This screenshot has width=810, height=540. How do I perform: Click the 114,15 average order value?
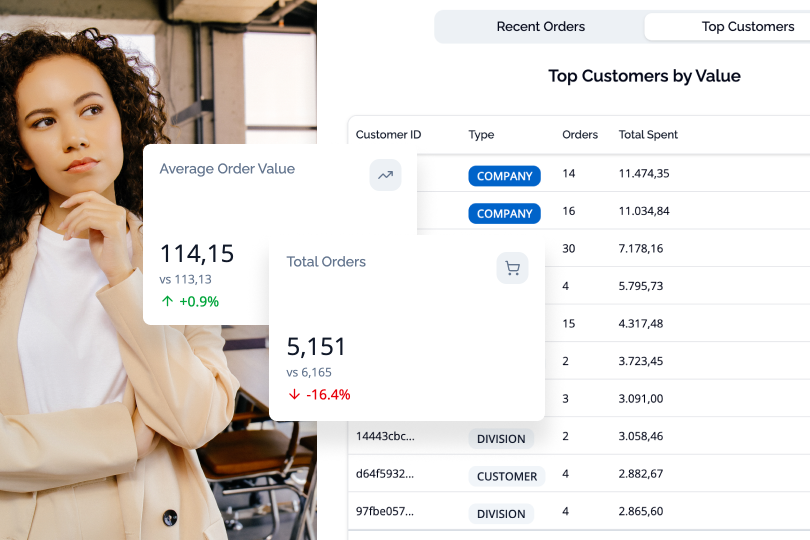[197, 254]
